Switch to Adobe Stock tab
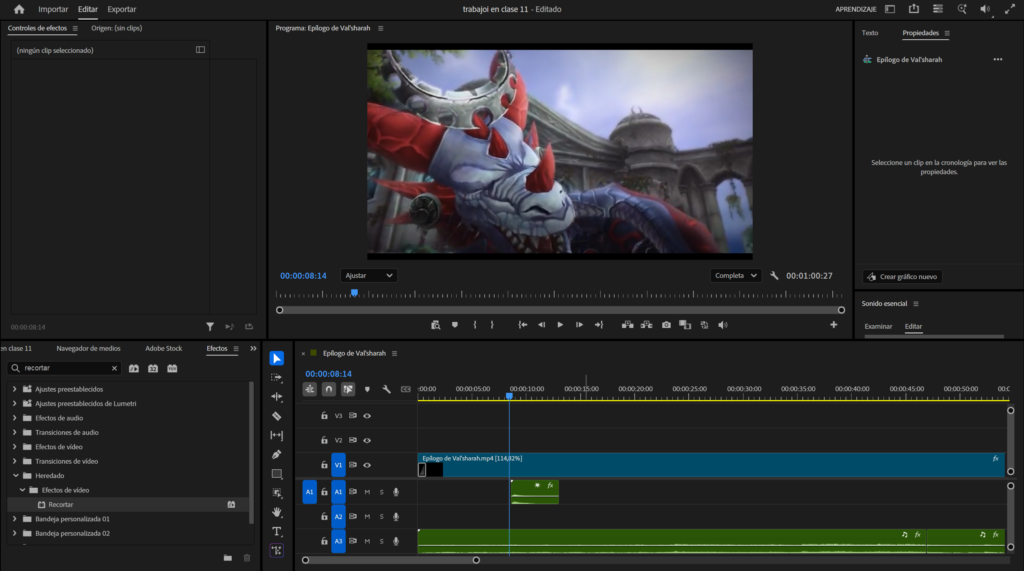The width and height of the screenshot is (1024, 571). 163,348
